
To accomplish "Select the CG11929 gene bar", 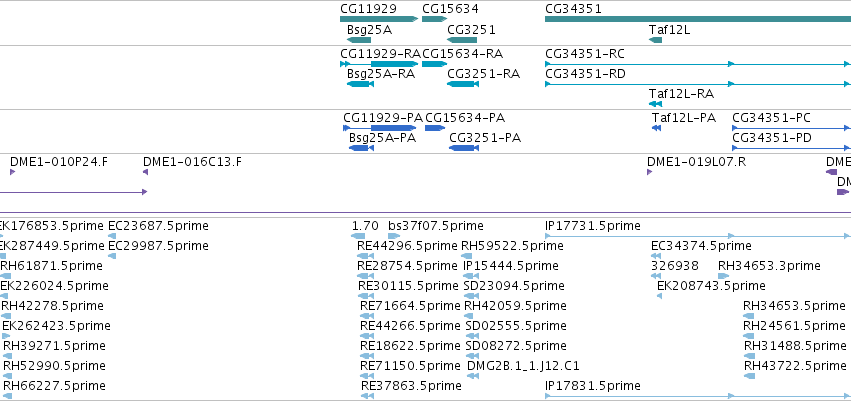I will [x=379, y=19].
